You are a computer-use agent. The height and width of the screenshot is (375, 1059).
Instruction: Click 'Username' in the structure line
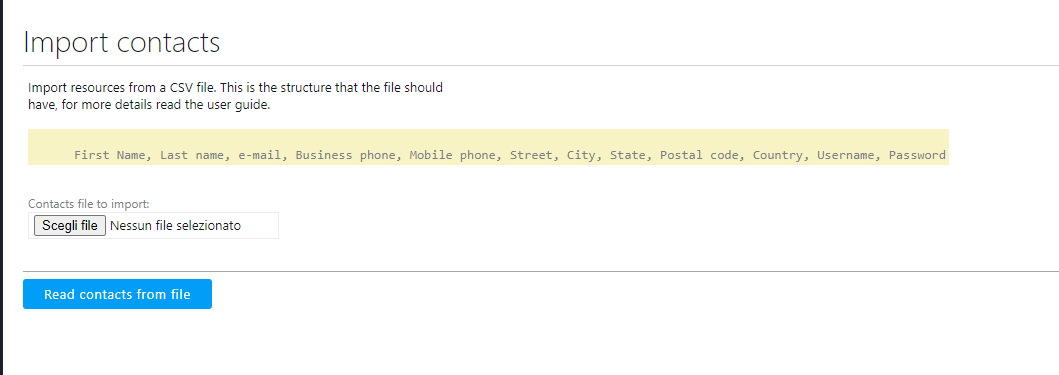pos(845,155)
